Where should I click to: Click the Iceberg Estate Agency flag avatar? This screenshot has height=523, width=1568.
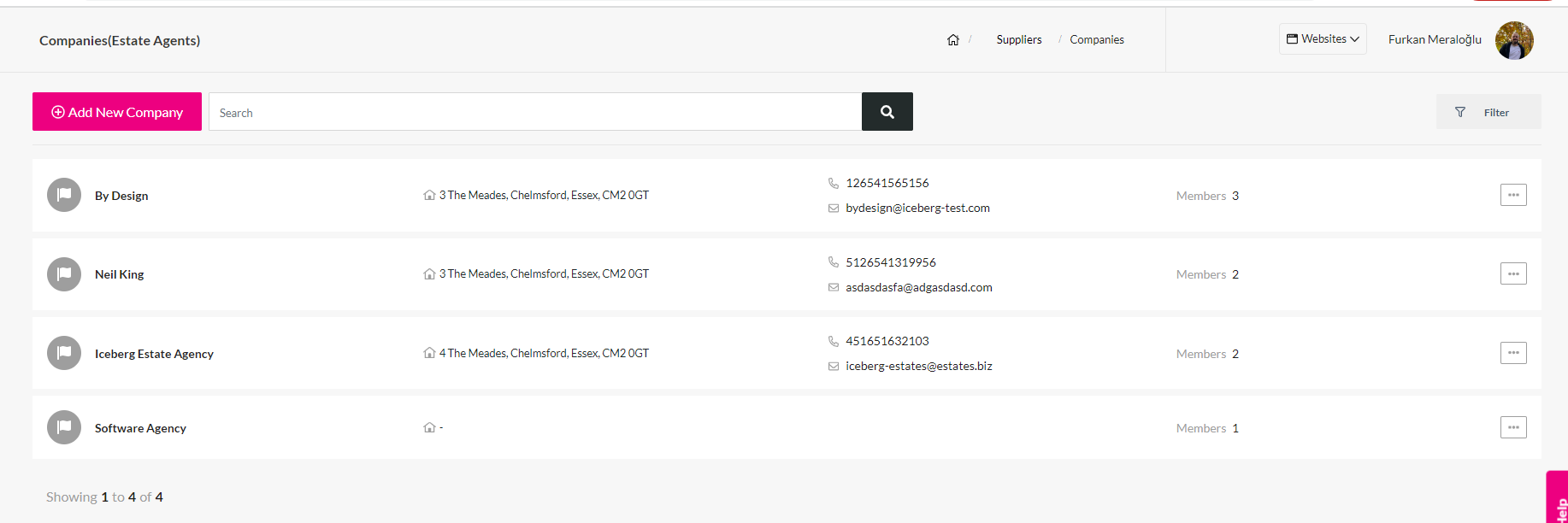pos(64,353)
